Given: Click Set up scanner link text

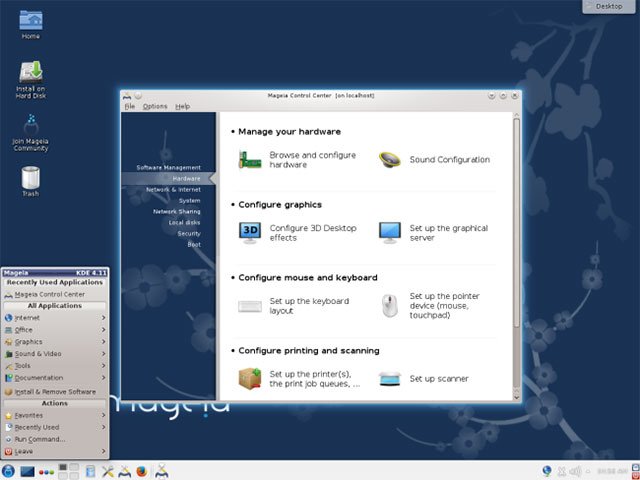Looking at the screenshot, I should coord(439,379).
